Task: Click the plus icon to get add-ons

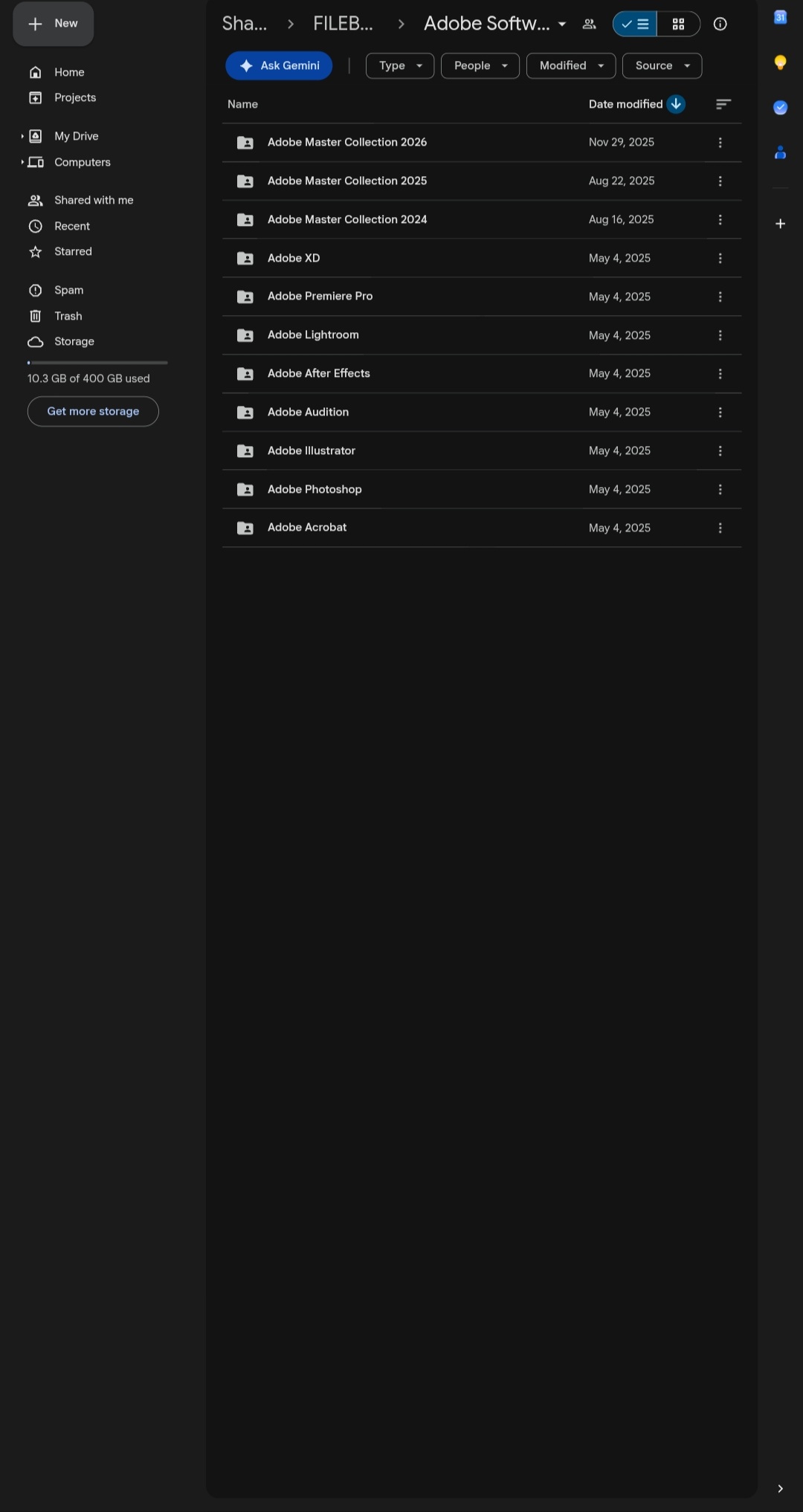Action: tap(780, 224)
